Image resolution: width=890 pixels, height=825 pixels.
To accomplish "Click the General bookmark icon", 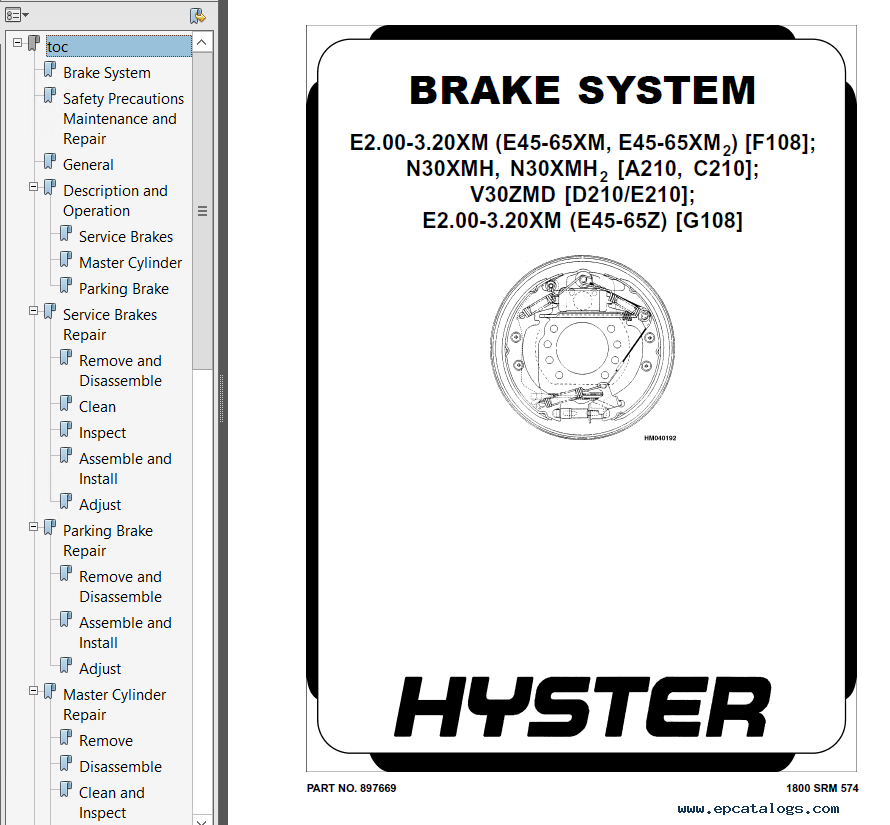I will [50, 161].
